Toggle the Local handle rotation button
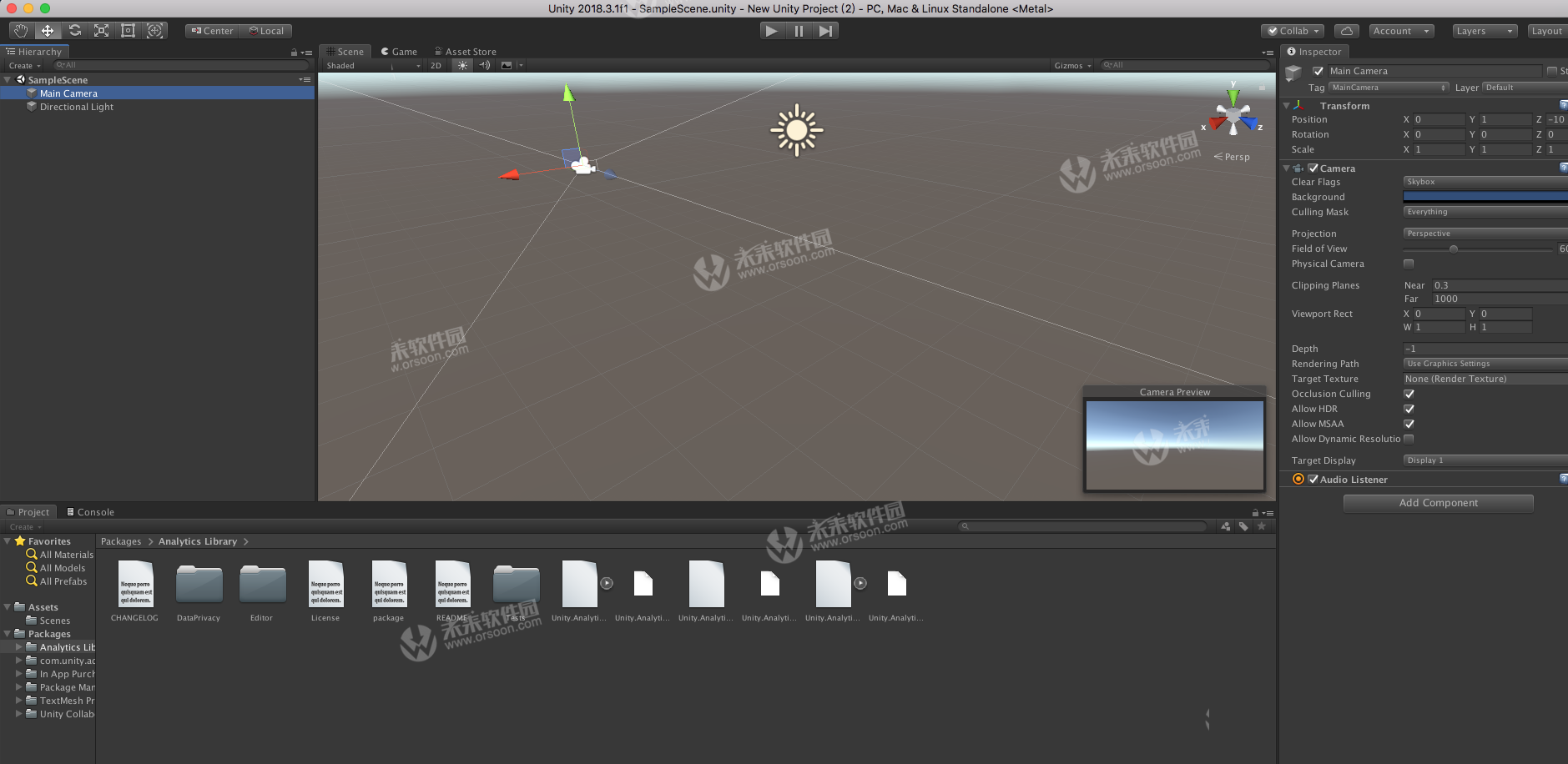The height and width of the screenshot is (764, 1568). [x=266, y=31]
